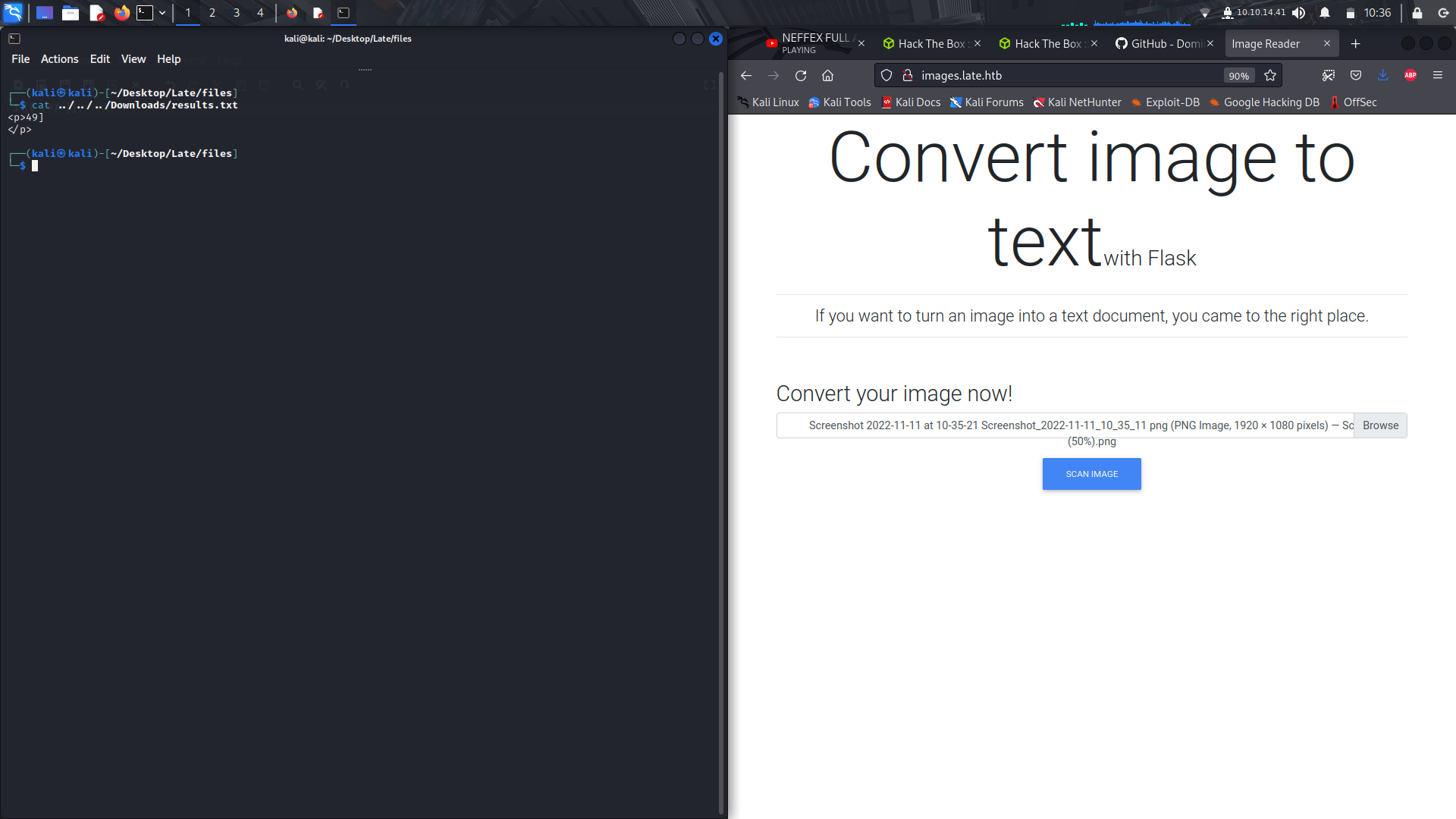Save the page to Pocket
The width and height of the screenshot is (1456, 819).
point(1356,75)
